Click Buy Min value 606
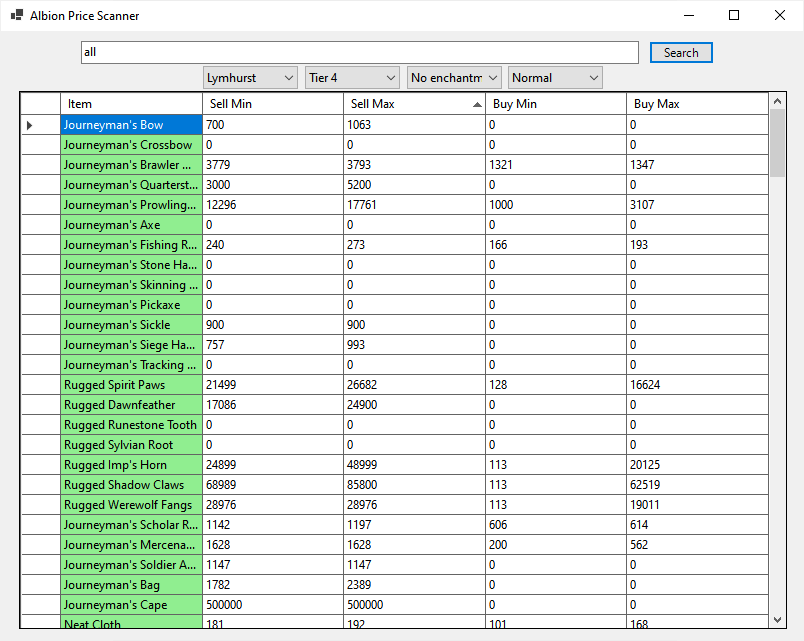Screen dimensions: 804x641 (x=556, y=525)
